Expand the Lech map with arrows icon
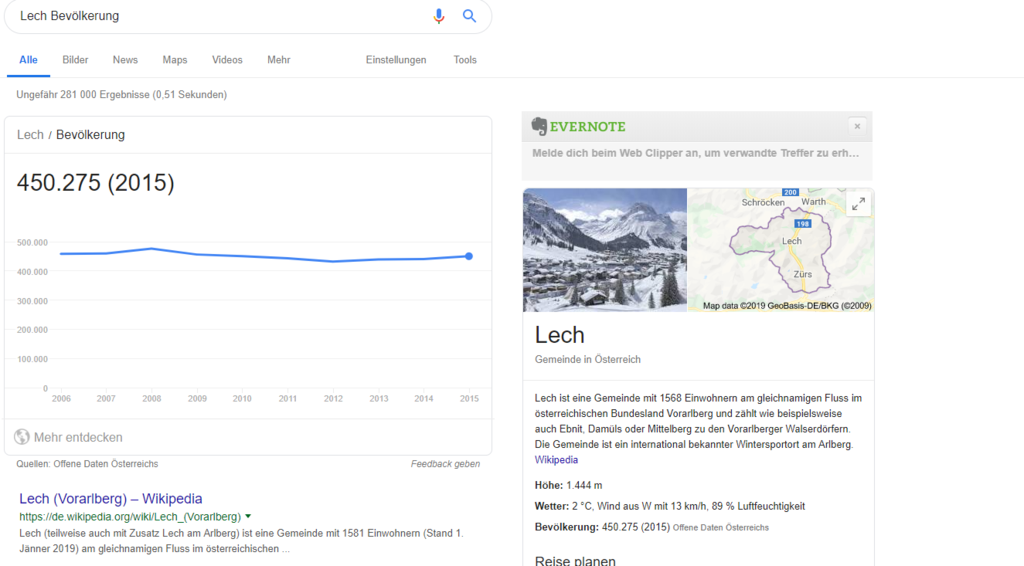This screenshot has width=1024, height=566. click(x=857, y=204)
